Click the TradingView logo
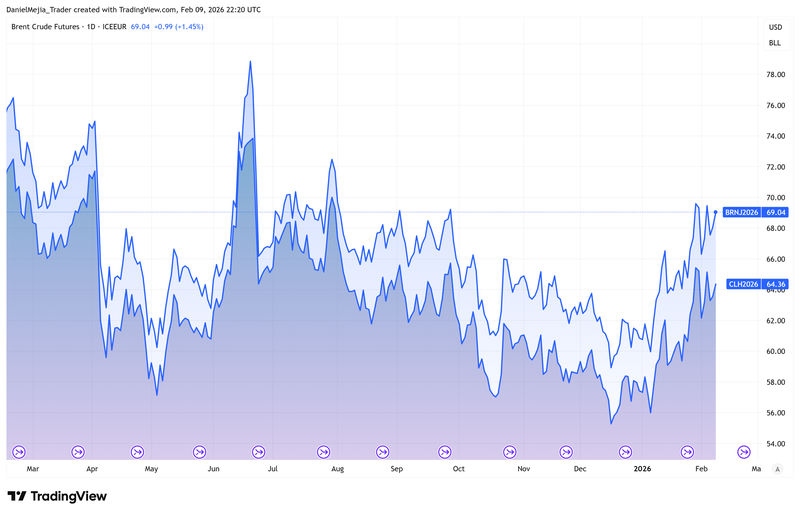The height and width of the screenshot is (515, 800). 57,496
